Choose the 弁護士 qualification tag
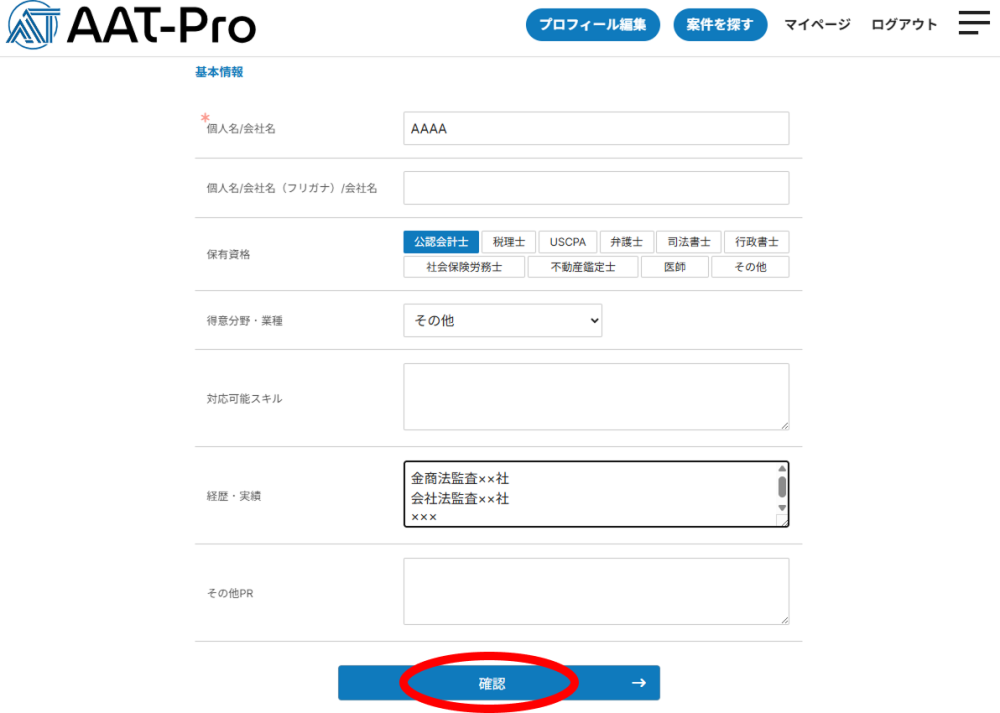 pyautogui.click(x=627, y=242)
